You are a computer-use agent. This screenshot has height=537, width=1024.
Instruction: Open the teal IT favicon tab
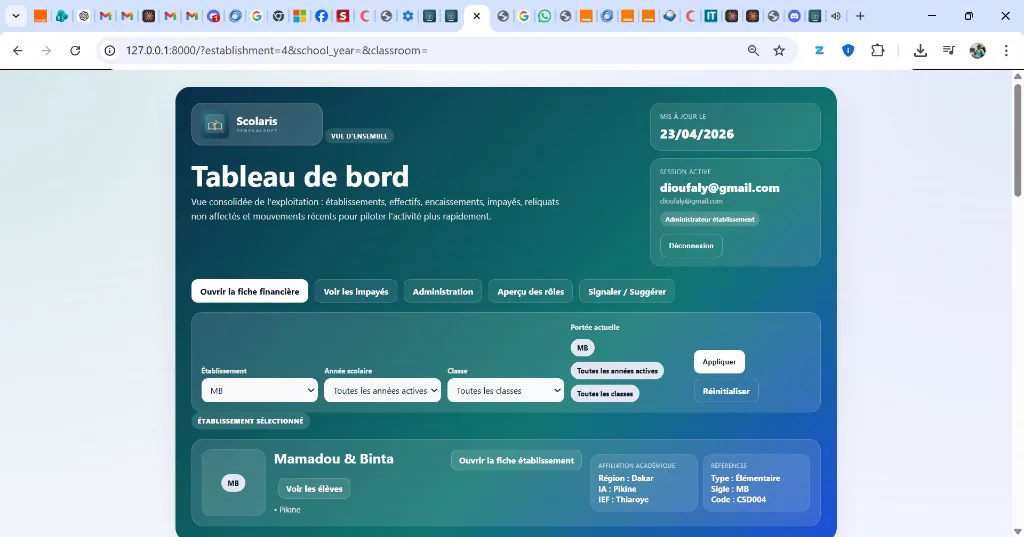point(711,16)
